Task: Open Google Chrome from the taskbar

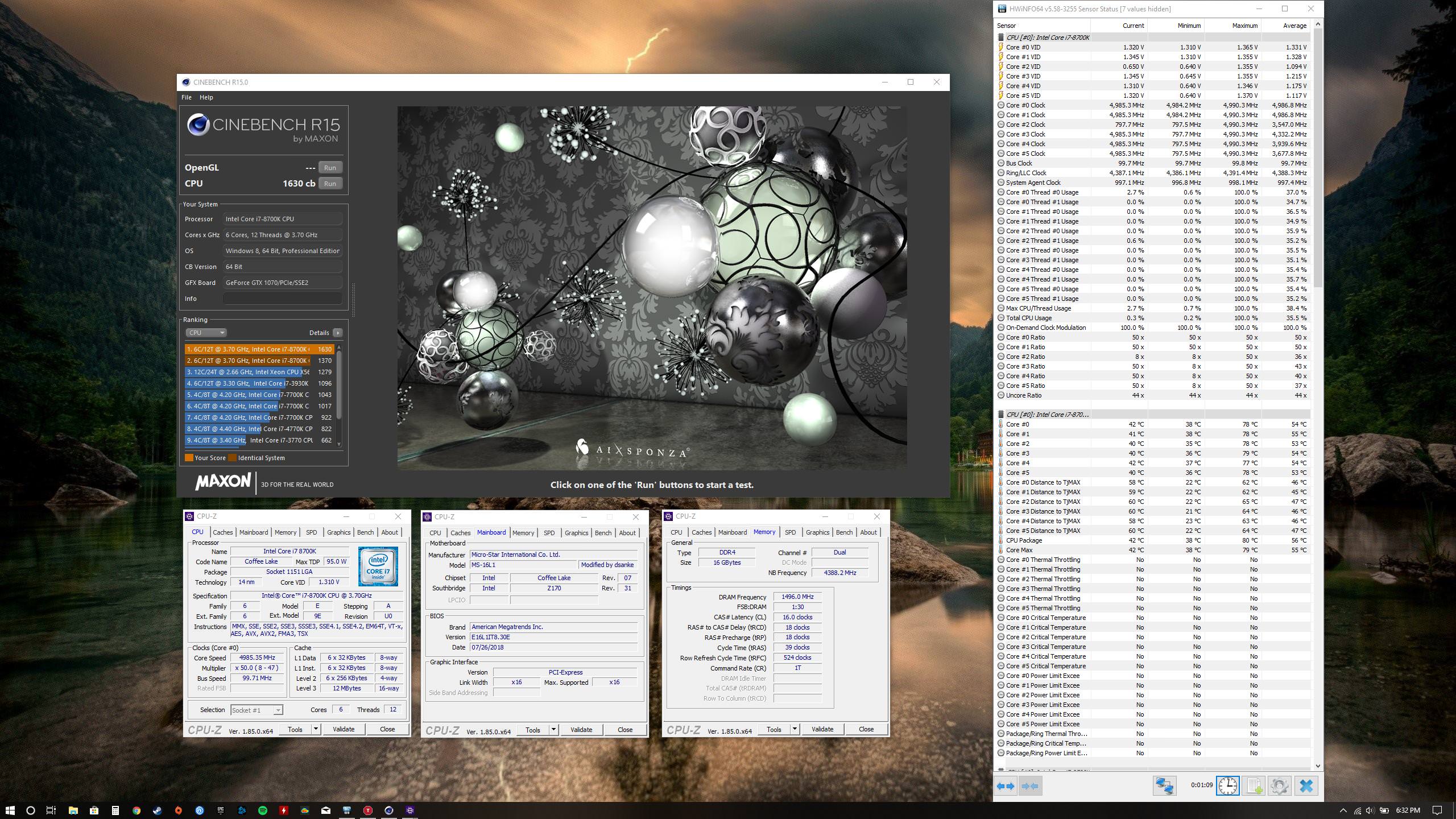Action: [x=136, y=810]
